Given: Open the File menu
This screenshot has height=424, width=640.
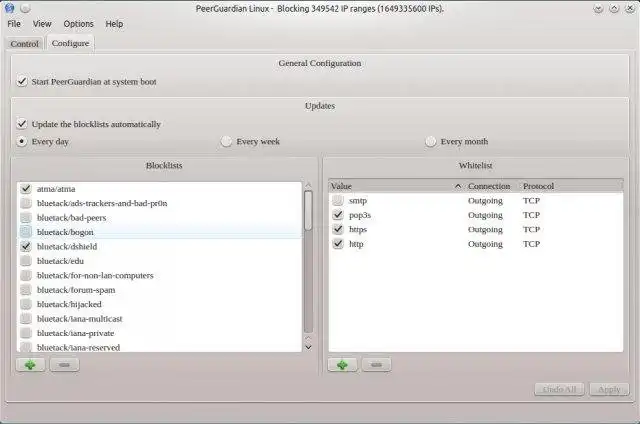Looking at the screenshot, I should click(x=14, y=24).
